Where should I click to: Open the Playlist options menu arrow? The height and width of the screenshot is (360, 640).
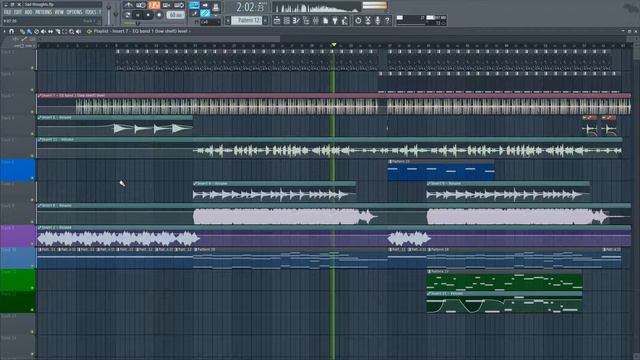point(4,31)
